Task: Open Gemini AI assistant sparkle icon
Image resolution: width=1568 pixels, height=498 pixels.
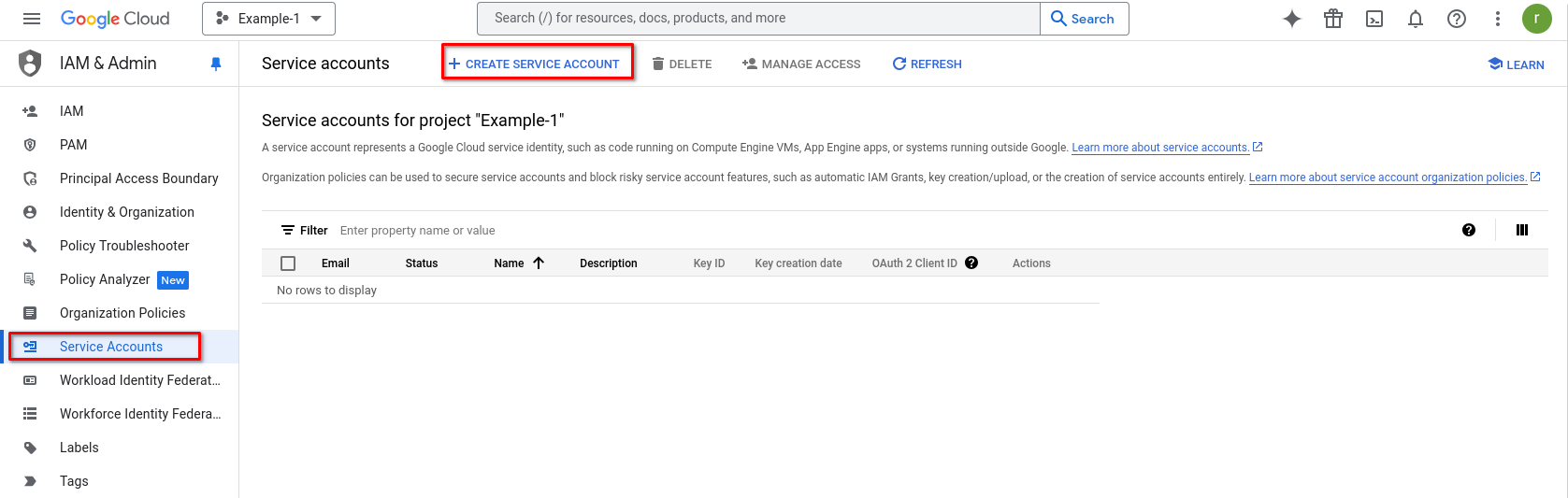Action: pyautogui.click(x=1292, y=19)
